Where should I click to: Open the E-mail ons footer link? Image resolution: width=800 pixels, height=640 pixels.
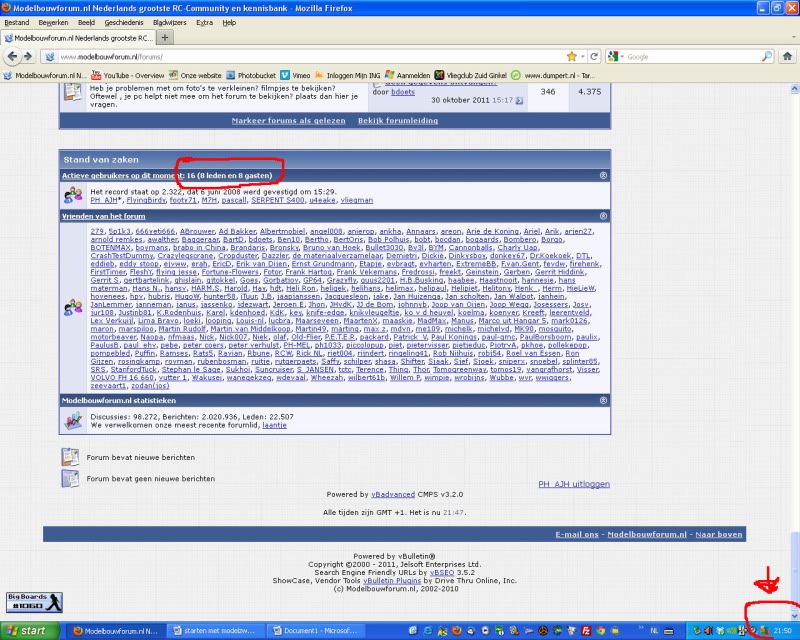click(x=577, y=534)
